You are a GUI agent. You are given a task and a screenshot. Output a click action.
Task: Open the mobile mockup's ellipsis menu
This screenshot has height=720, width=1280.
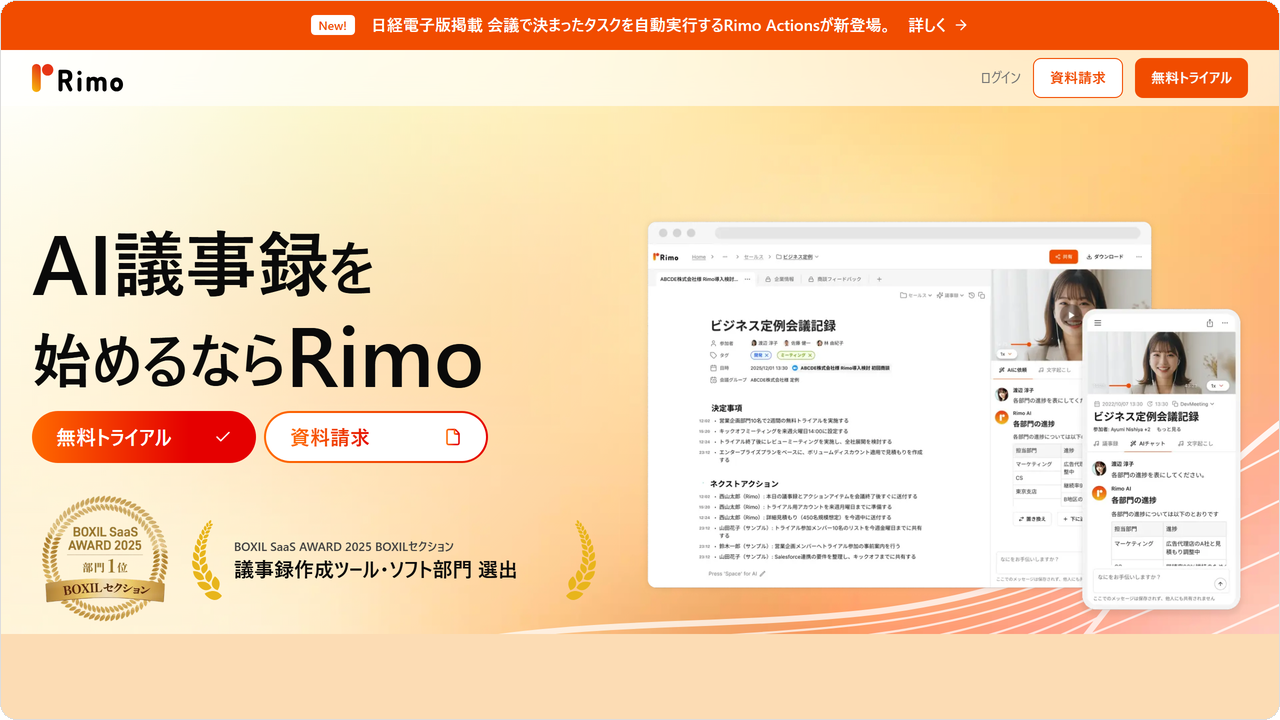[1225, 323]
